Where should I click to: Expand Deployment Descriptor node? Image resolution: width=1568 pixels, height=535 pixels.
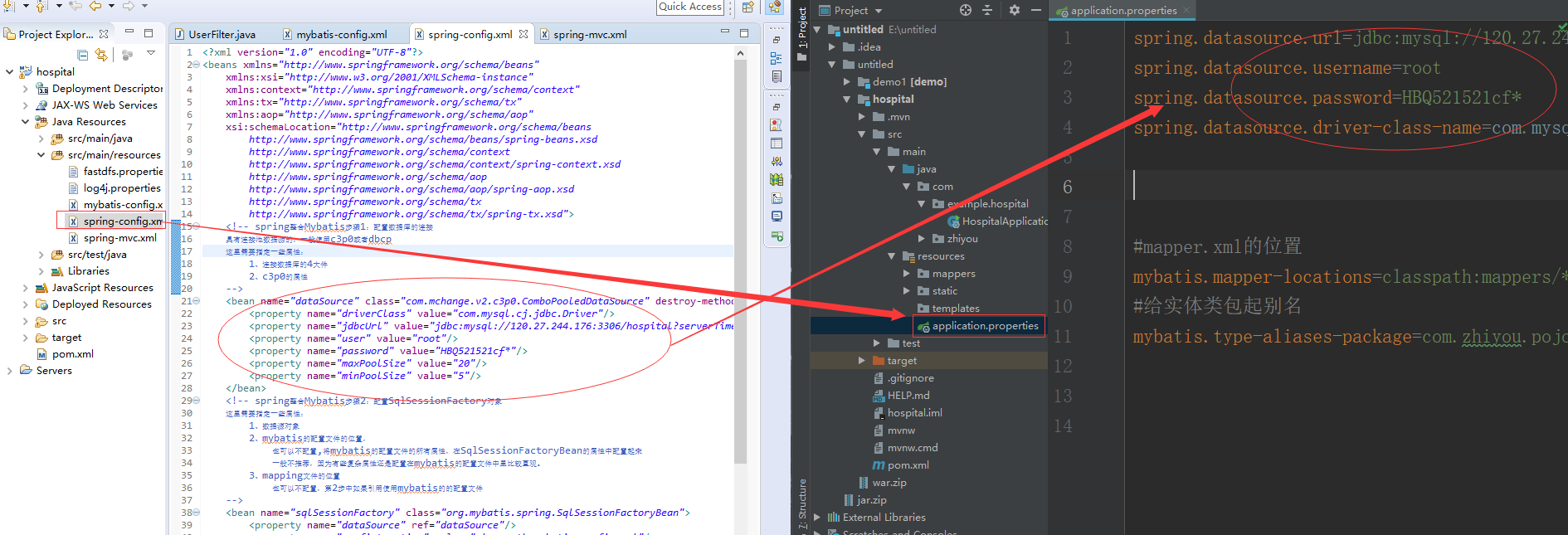click(25, 89)
